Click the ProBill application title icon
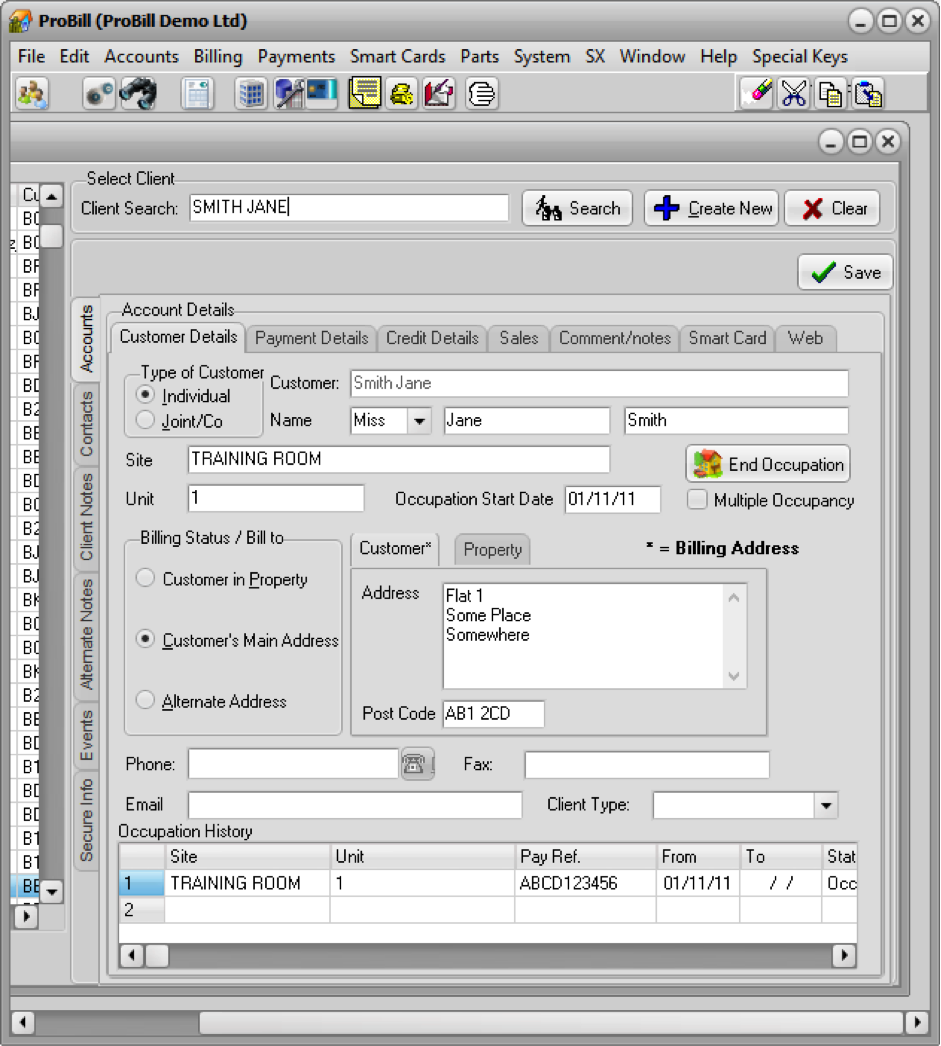Screen dimensions: 941x1046 20,21
